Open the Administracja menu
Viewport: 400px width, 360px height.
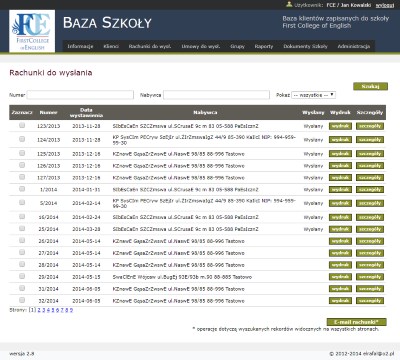(354, 46)
